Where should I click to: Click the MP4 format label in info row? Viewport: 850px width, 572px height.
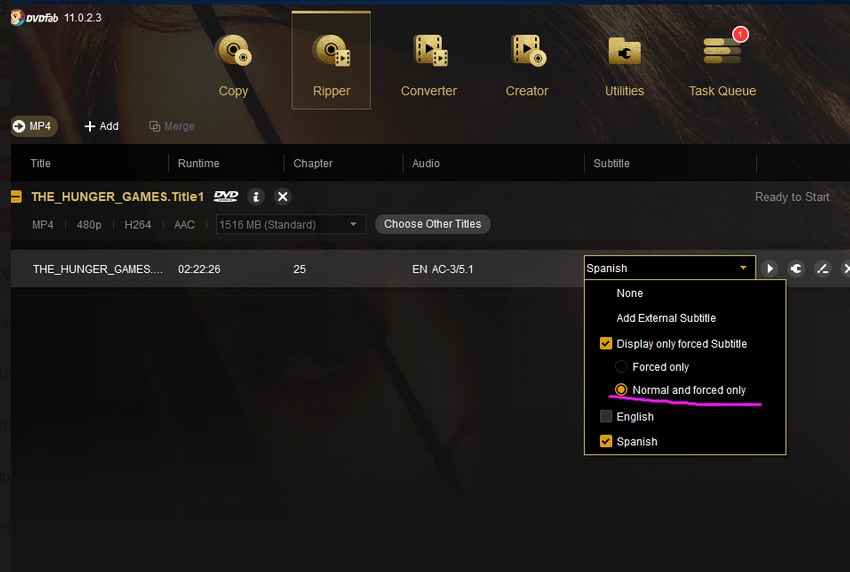pyautogui.click(x=43, y=224)
